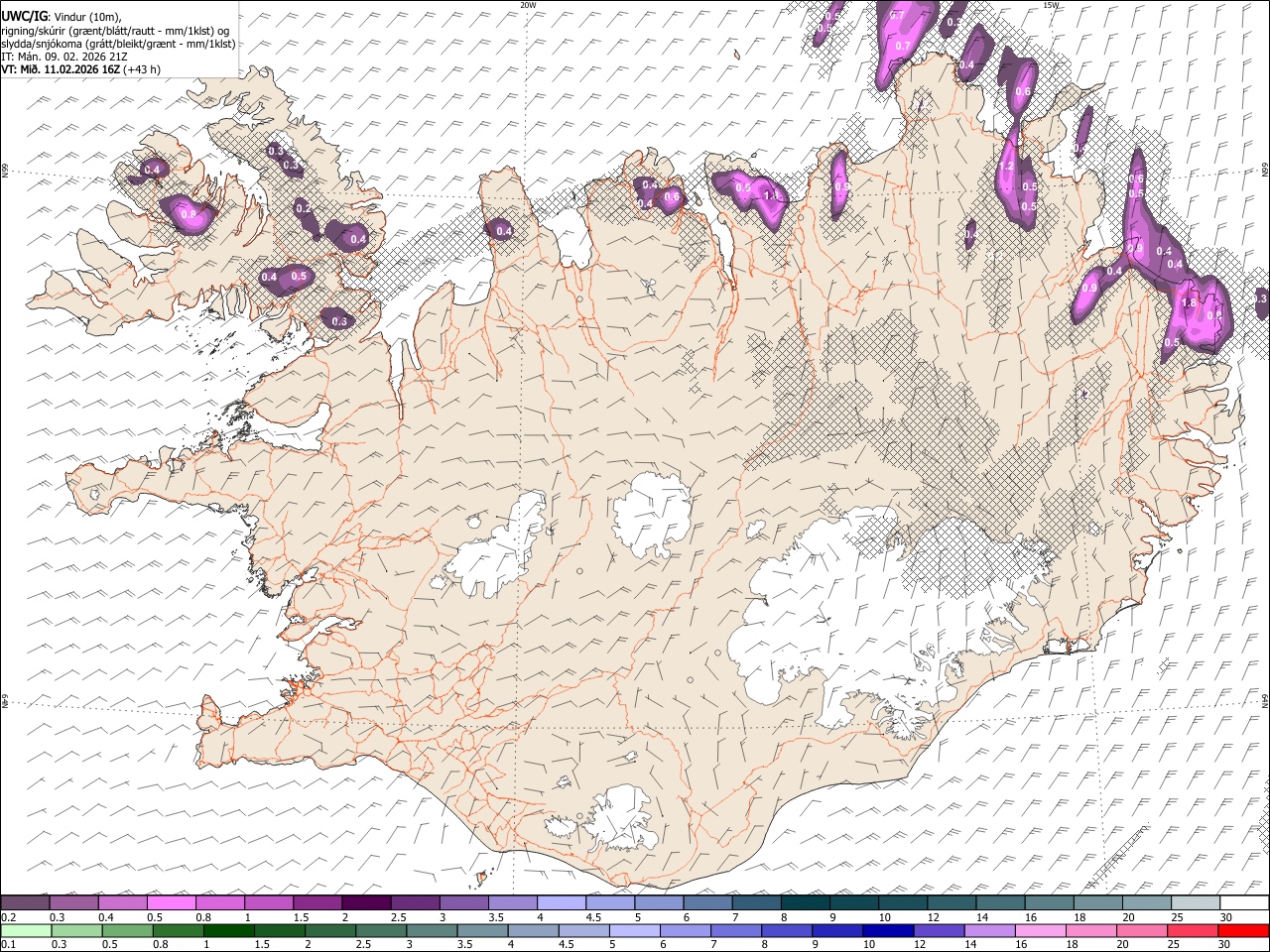Click the '2.5' label under green scale

pyautogui.click(x=363, y=944)
